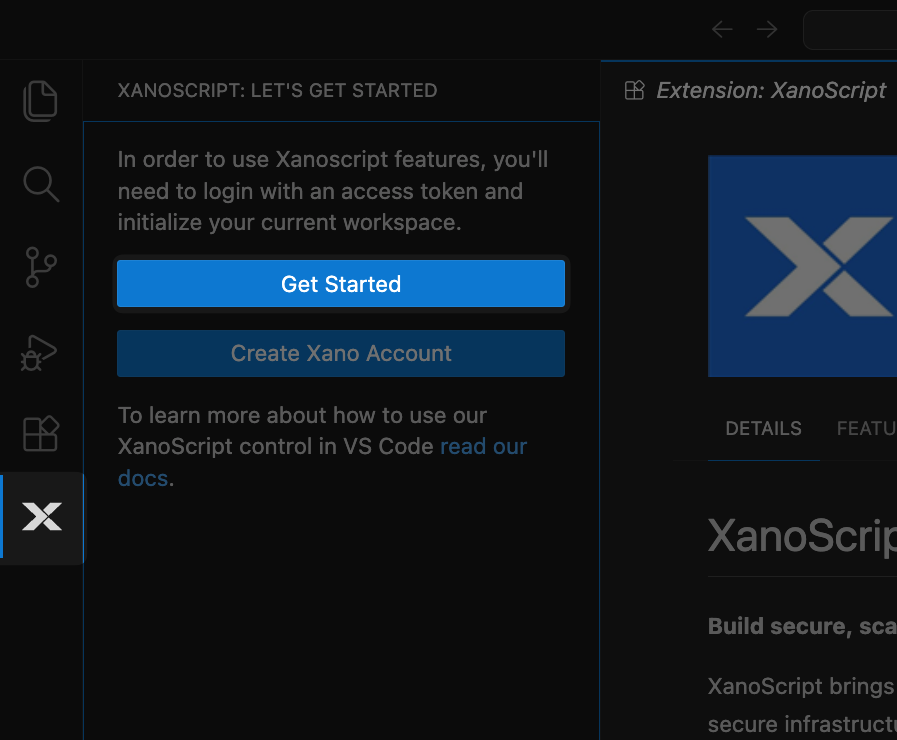Click the XanoScript logo image
This screenshot has width=897, height=740.
pos(802,266)
